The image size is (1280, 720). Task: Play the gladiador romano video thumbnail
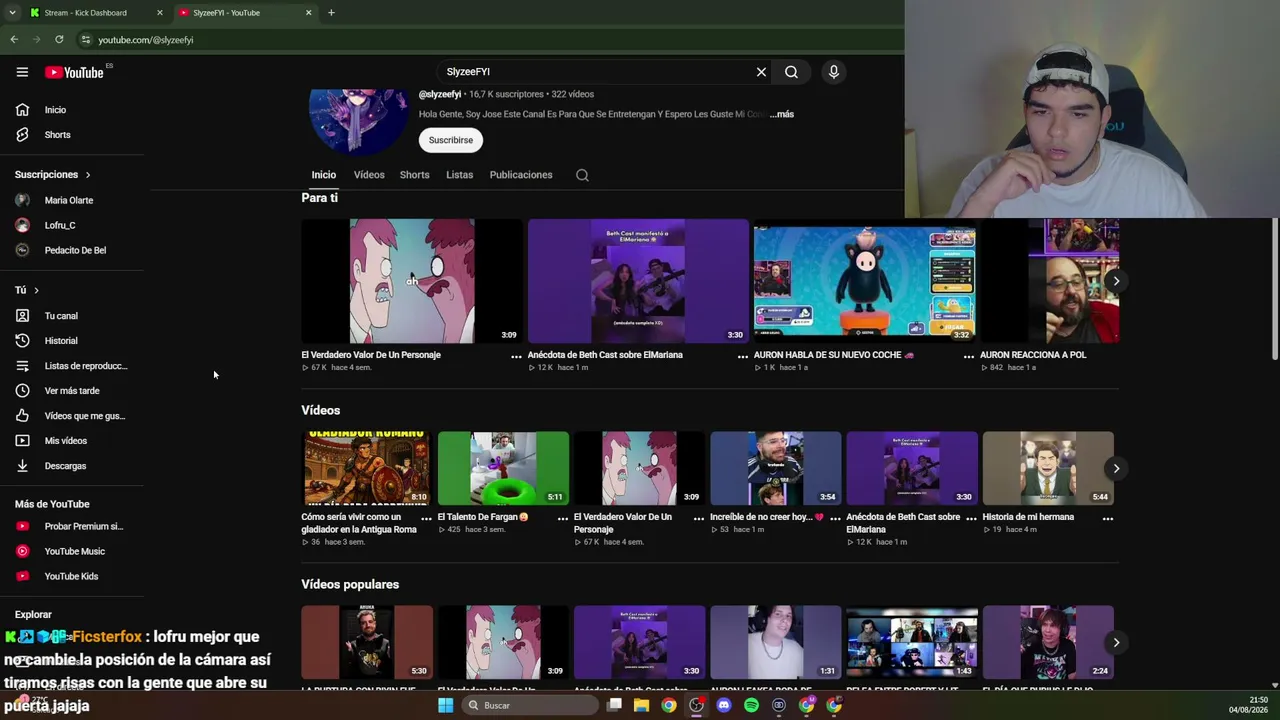[367, 468]
